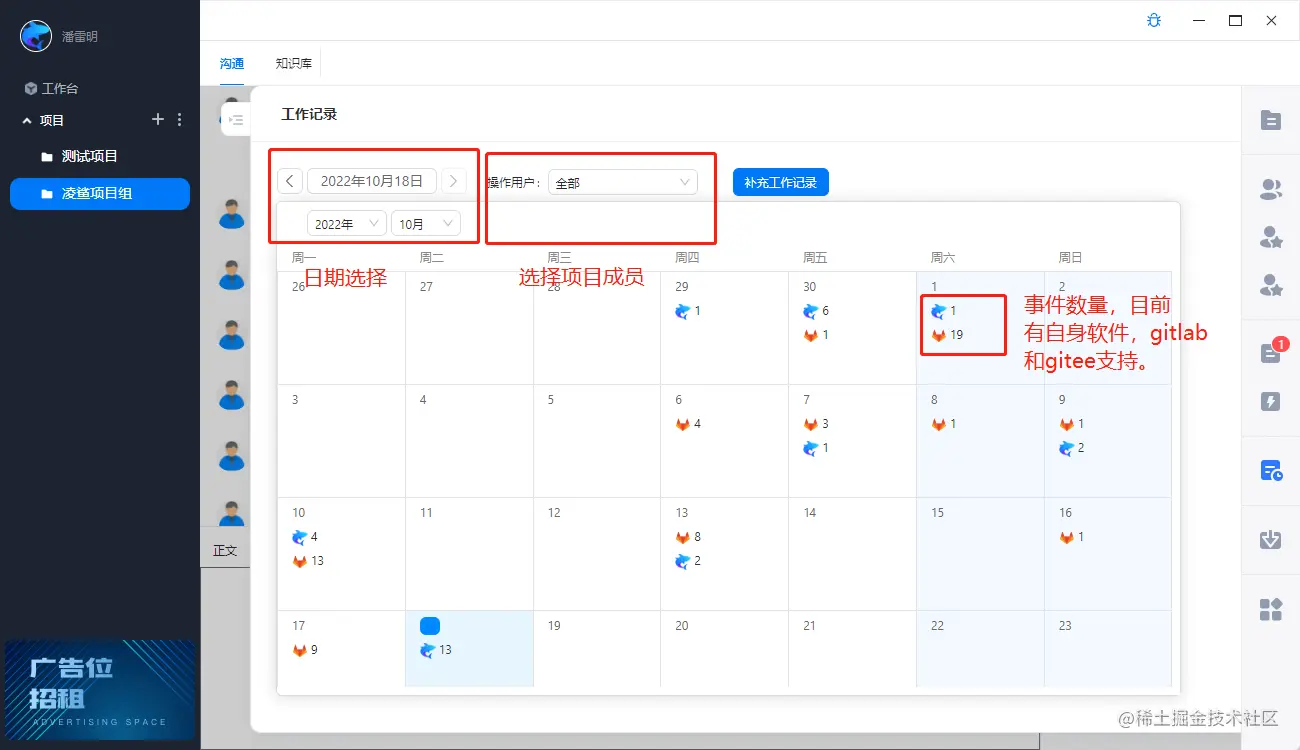Select day 19 calendar cell
1300x750 pixels.
coord(597,648)
